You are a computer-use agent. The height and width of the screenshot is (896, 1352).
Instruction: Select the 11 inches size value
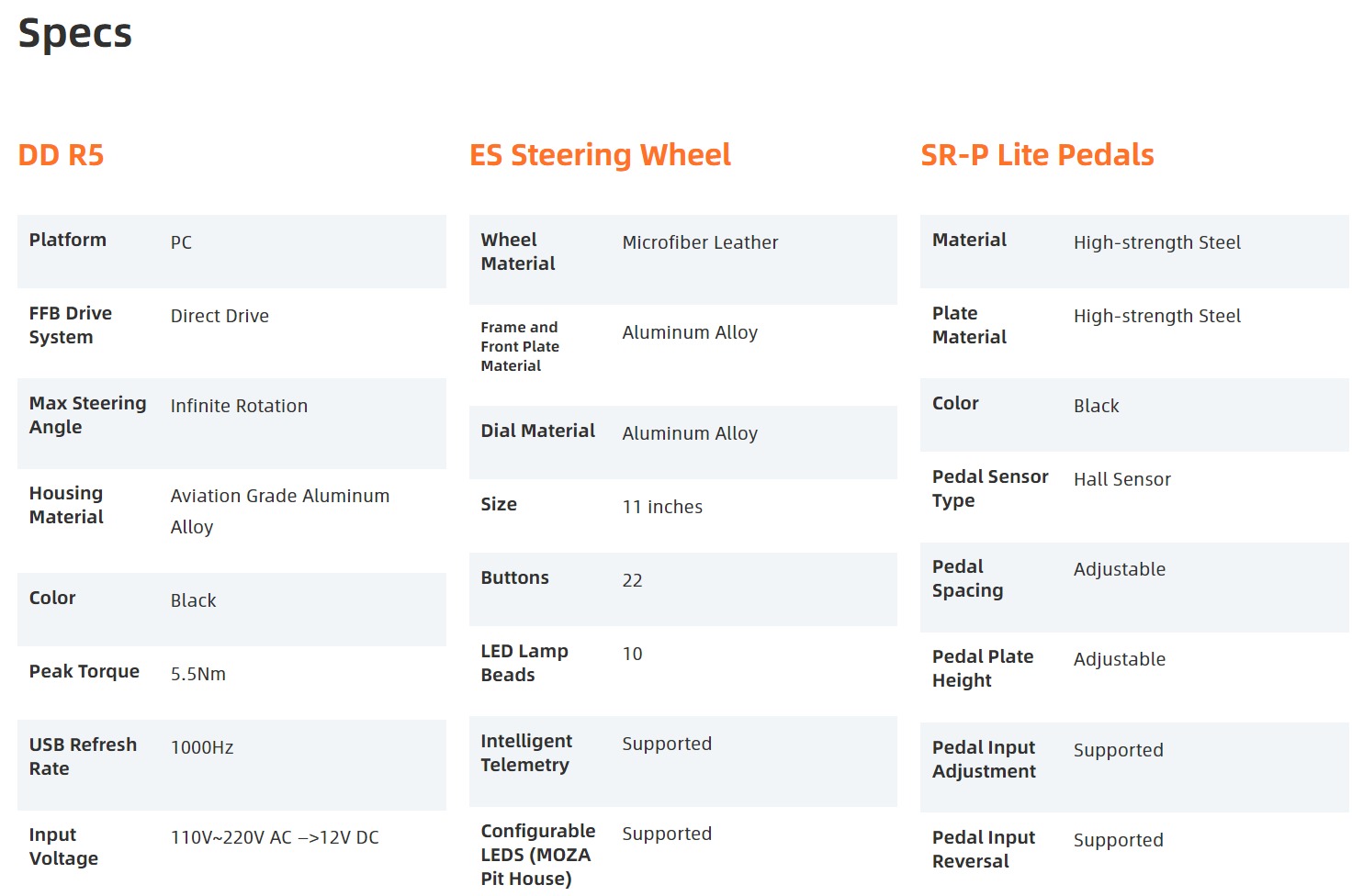pyautogui.click(x=662, y=507)
